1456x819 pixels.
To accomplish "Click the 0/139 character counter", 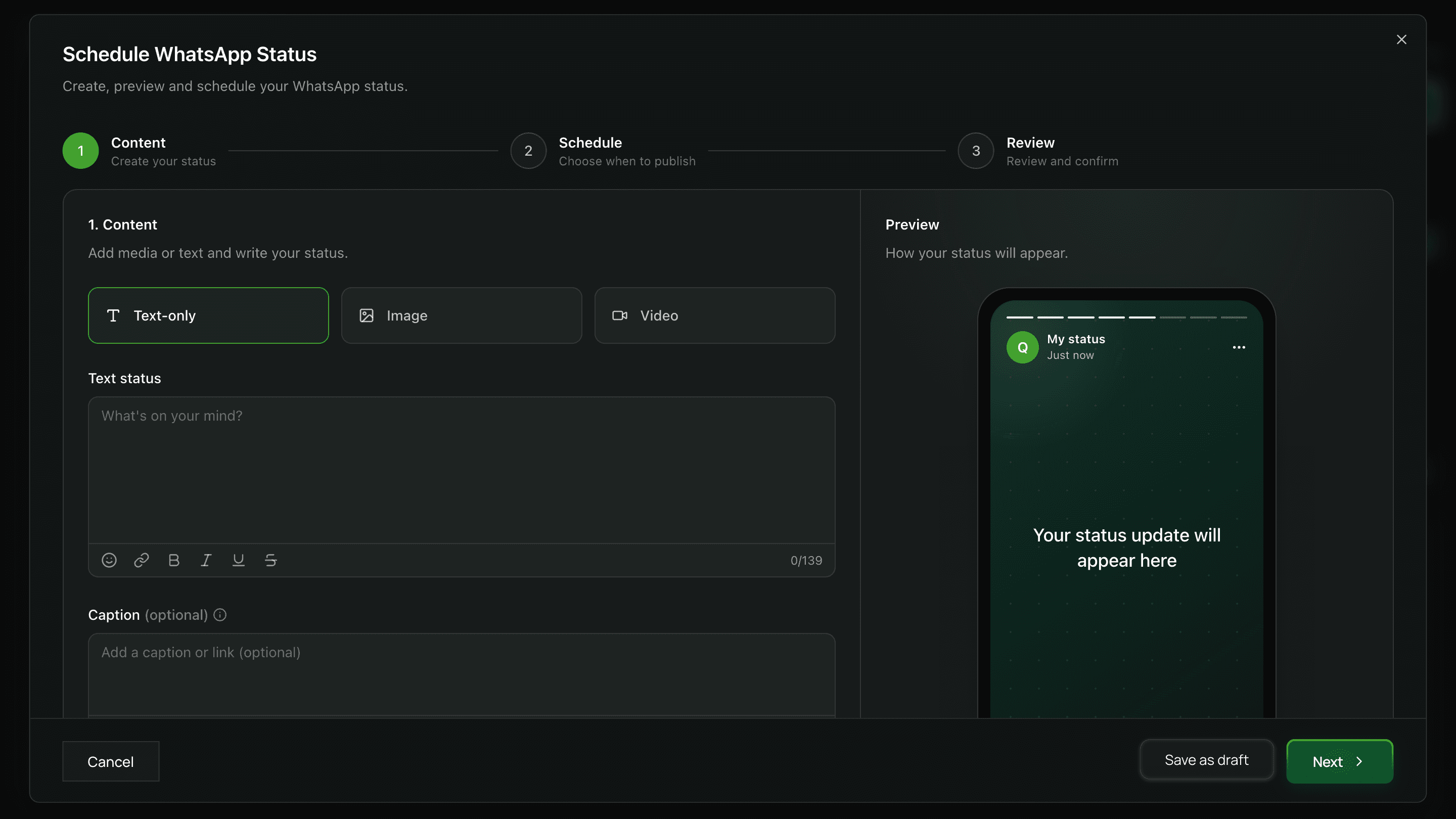I will pyautogui.click(x=806, y=560).
